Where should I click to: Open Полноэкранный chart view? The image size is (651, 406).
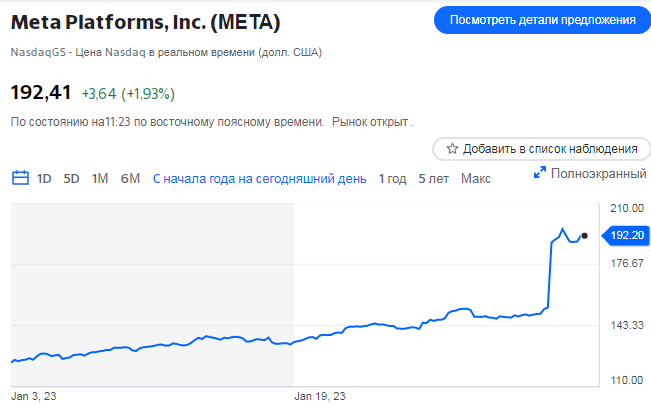pos(598,173)
